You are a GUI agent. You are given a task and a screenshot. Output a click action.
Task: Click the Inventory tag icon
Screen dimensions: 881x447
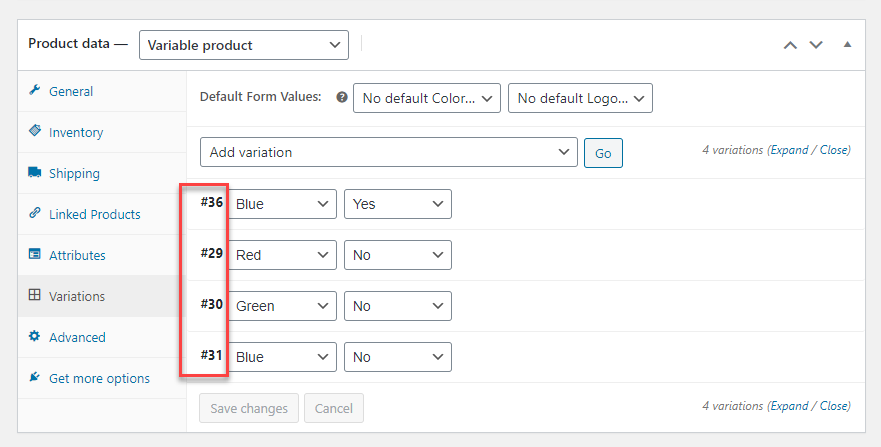click(35, 131)
